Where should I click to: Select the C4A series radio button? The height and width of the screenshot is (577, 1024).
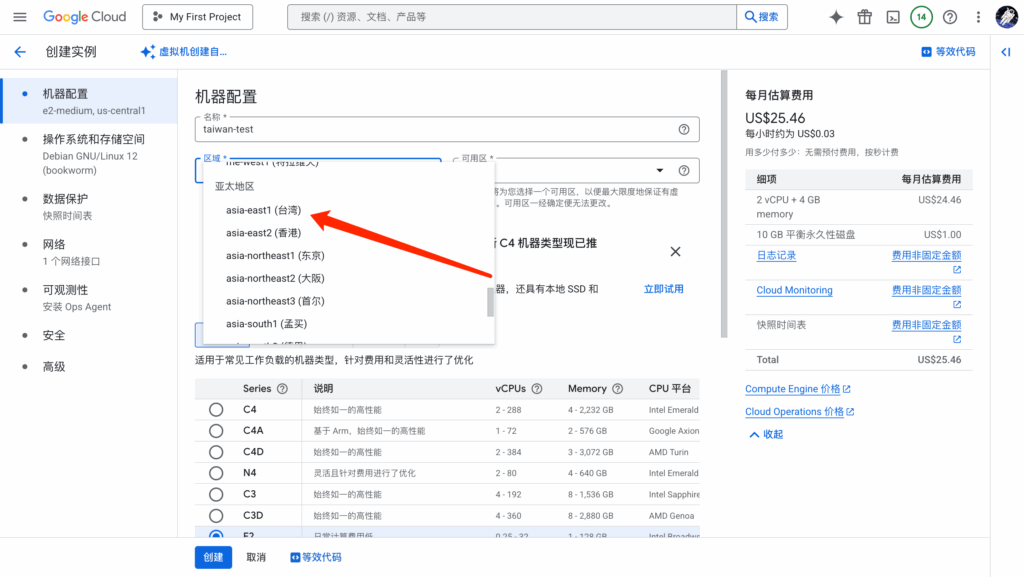(216, 431)
